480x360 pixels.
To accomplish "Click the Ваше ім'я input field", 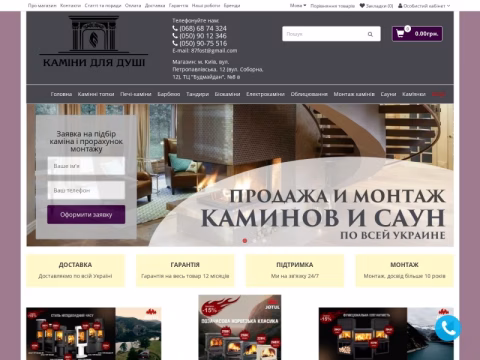I will [86, 166].
